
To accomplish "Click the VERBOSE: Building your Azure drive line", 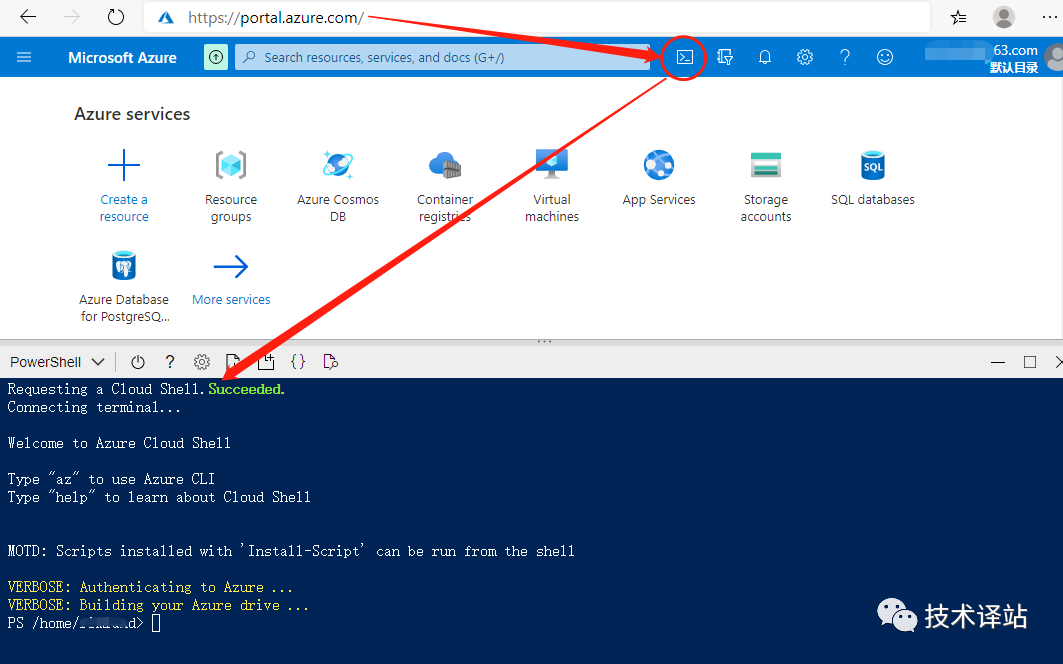I will tap(158, 605).
